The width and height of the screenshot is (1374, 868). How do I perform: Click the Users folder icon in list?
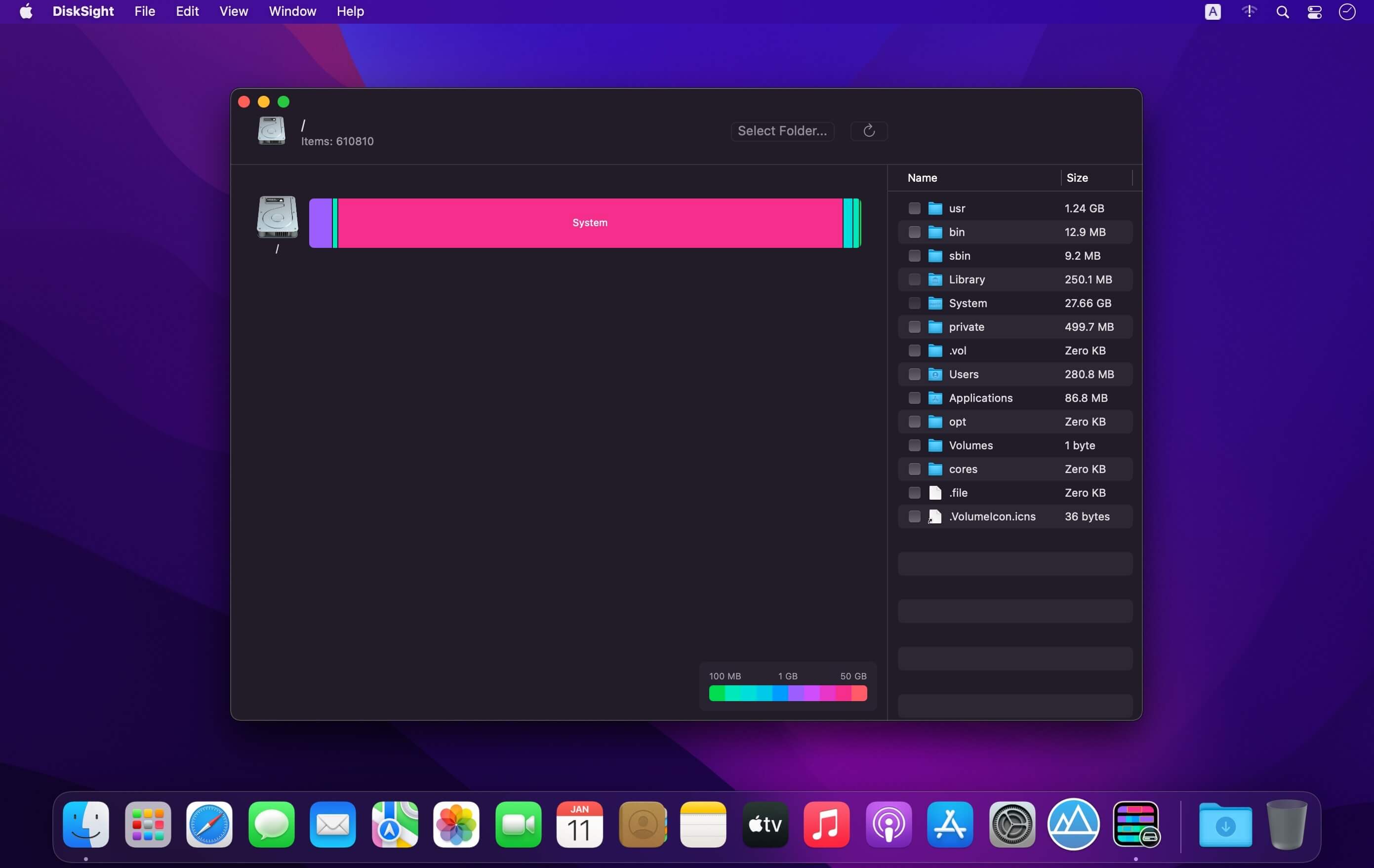[934, 374]
